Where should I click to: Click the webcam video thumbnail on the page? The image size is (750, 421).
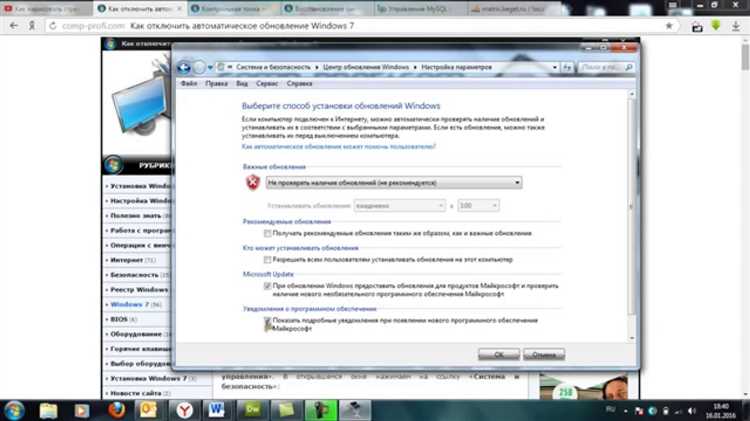[x=584, y=387]
